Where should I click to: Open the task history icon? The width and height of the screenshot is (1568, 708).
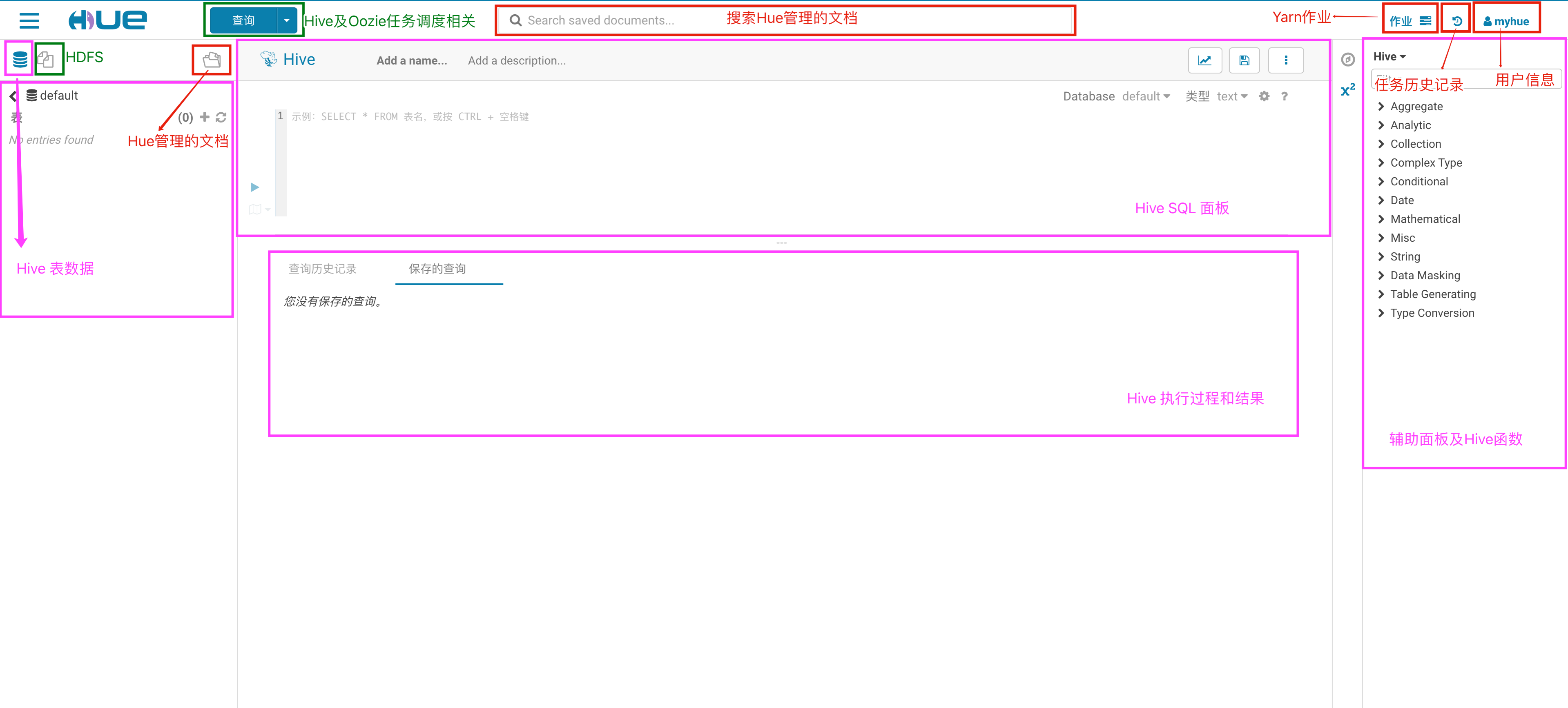point(1456,21)
